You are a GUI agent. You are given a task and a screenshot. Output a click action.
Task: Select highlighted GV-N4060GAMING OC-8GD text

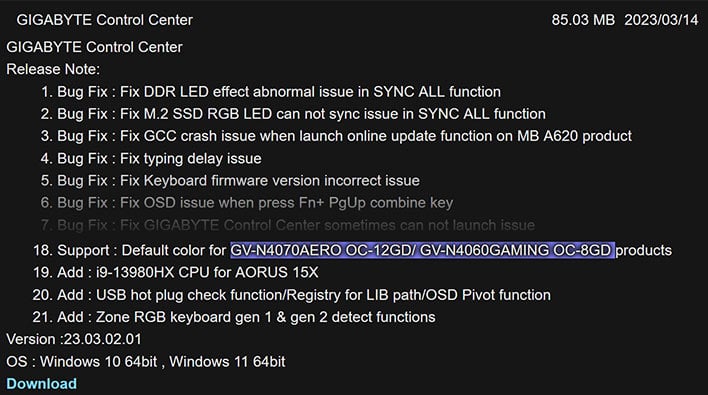pos(515,250)
